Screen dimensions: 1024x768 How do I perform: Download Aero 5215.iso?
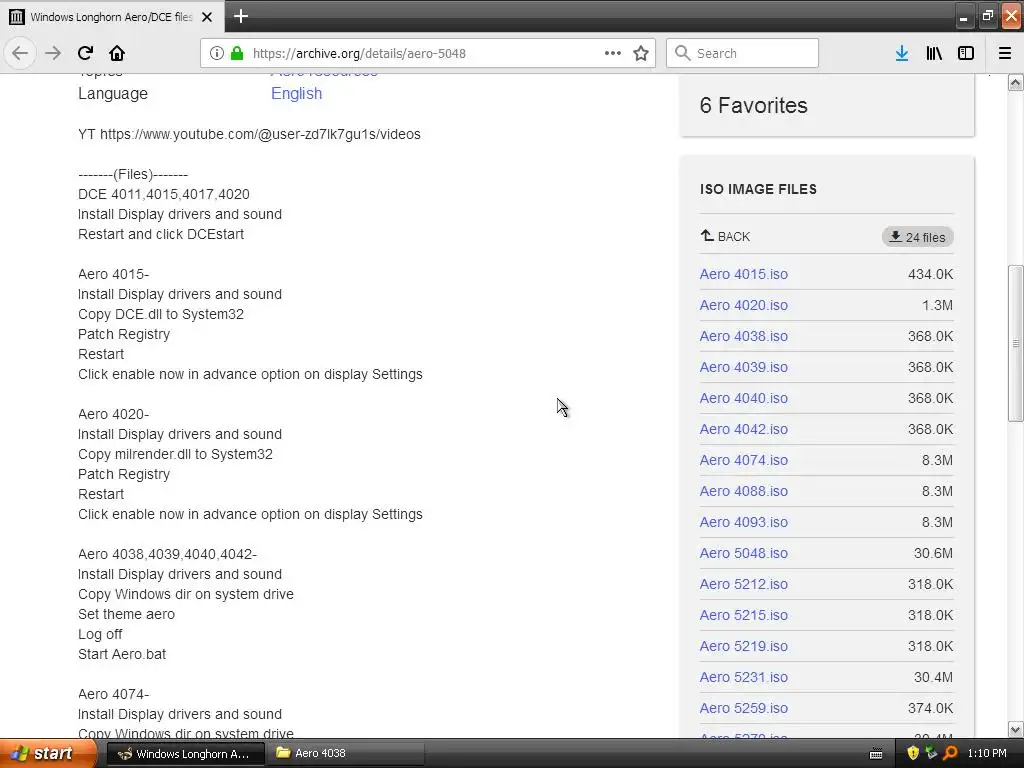(744, 615)
